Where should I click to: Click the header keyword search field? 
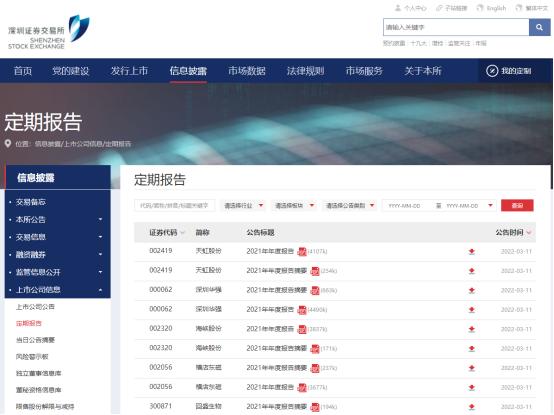coord(456,27)
